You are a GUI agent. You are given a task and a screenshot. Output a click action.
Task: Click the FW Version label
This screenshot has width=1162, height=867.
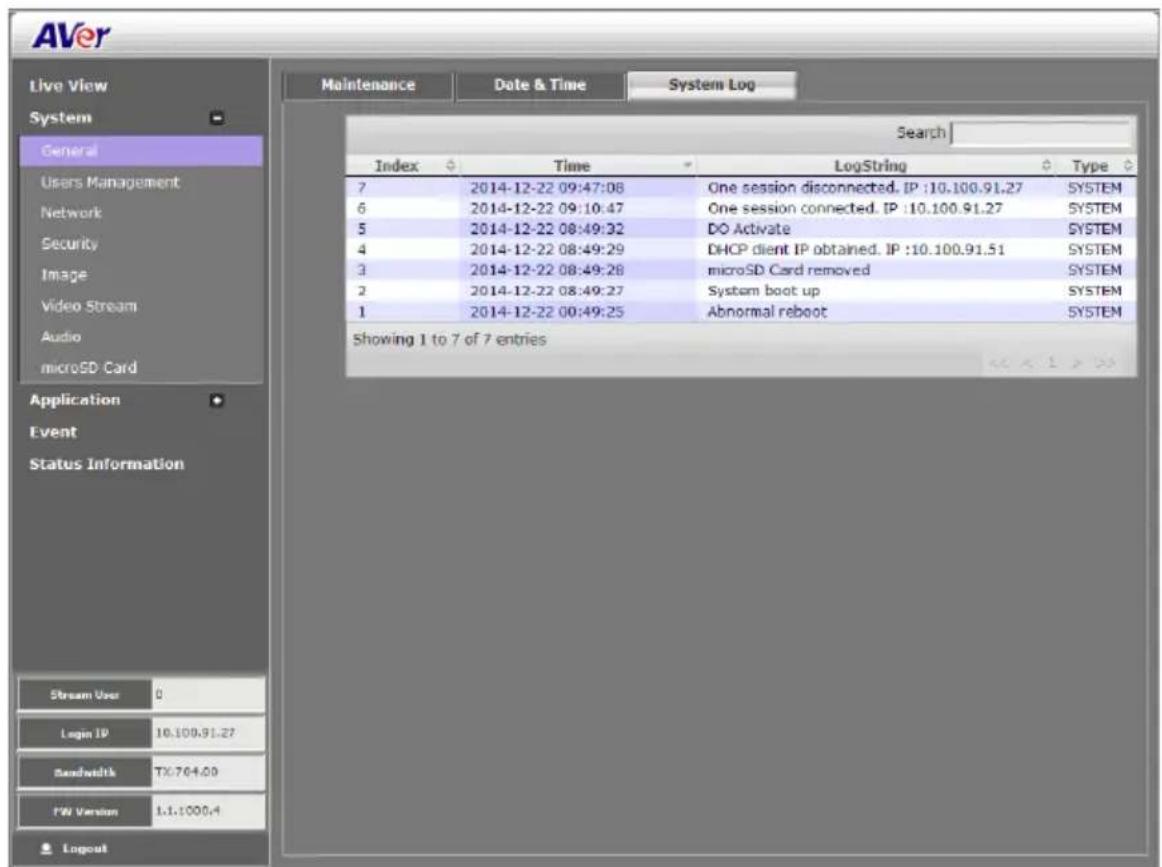coord(84,811)
